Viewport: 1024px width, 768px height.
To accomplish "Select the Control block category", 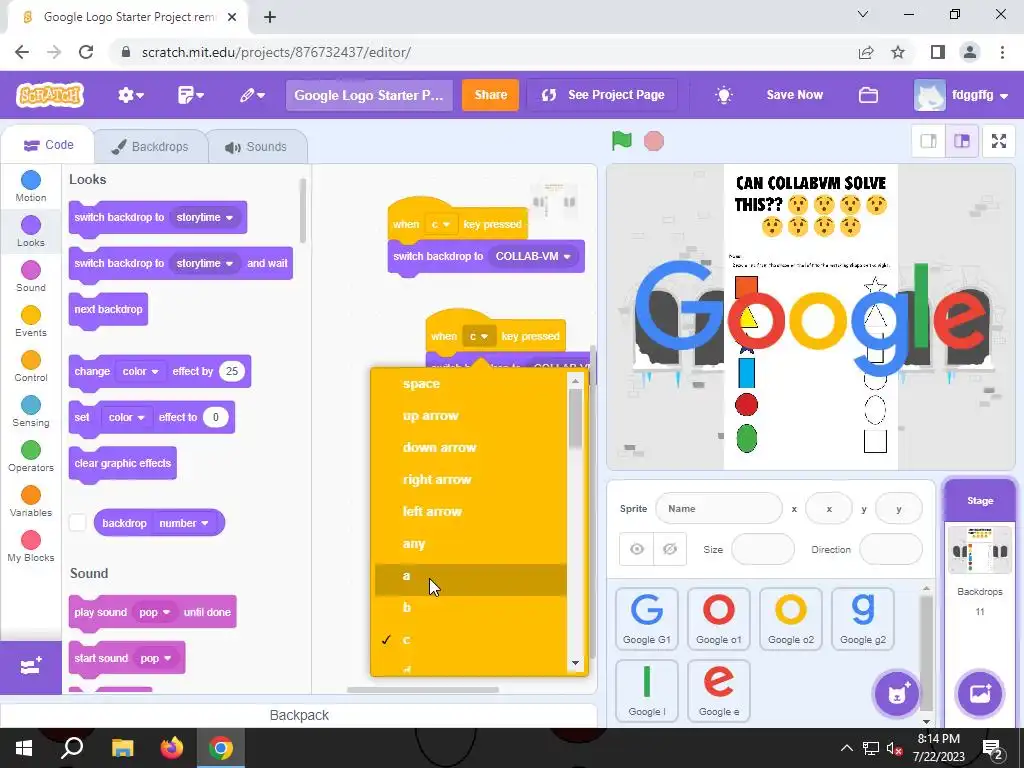I will (31, 366).
